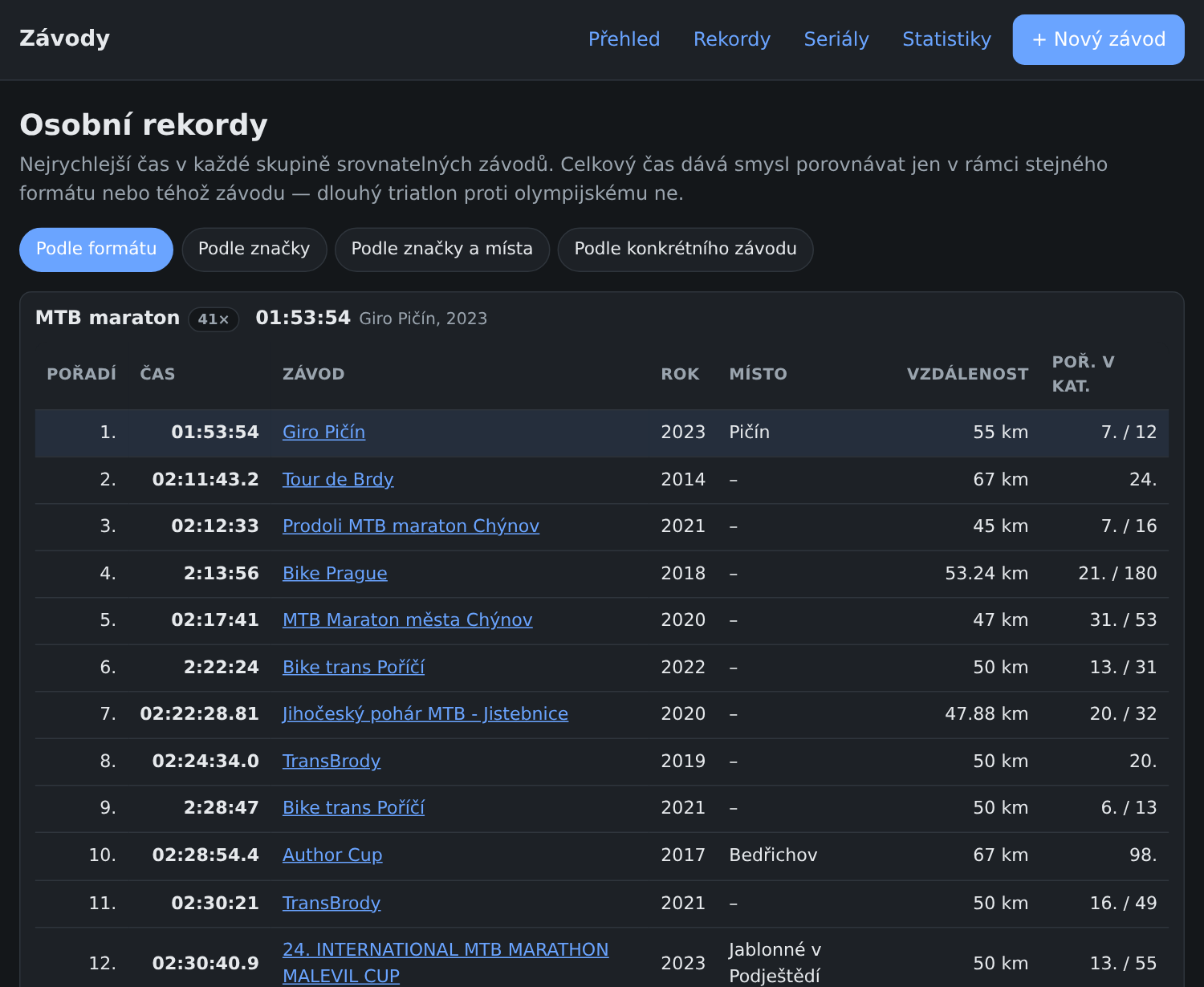Open the TransBrody 2021 race link
The height and width of the screenshot is (987, 1204).
tap(332, 904)
